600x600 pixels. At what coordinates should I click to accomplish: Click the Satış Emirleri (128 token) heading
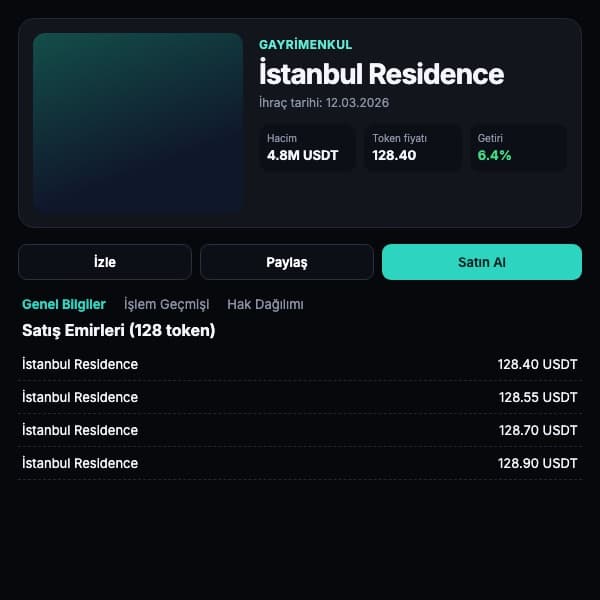click(119, 330)
